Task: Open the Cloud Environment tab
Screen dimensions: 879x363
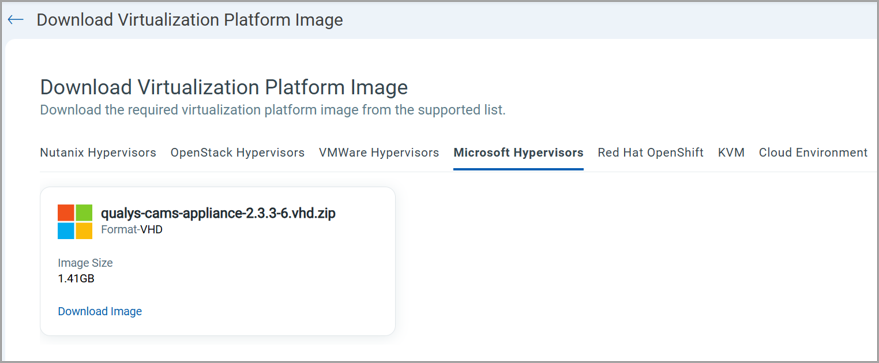Action: coord(813,152)
